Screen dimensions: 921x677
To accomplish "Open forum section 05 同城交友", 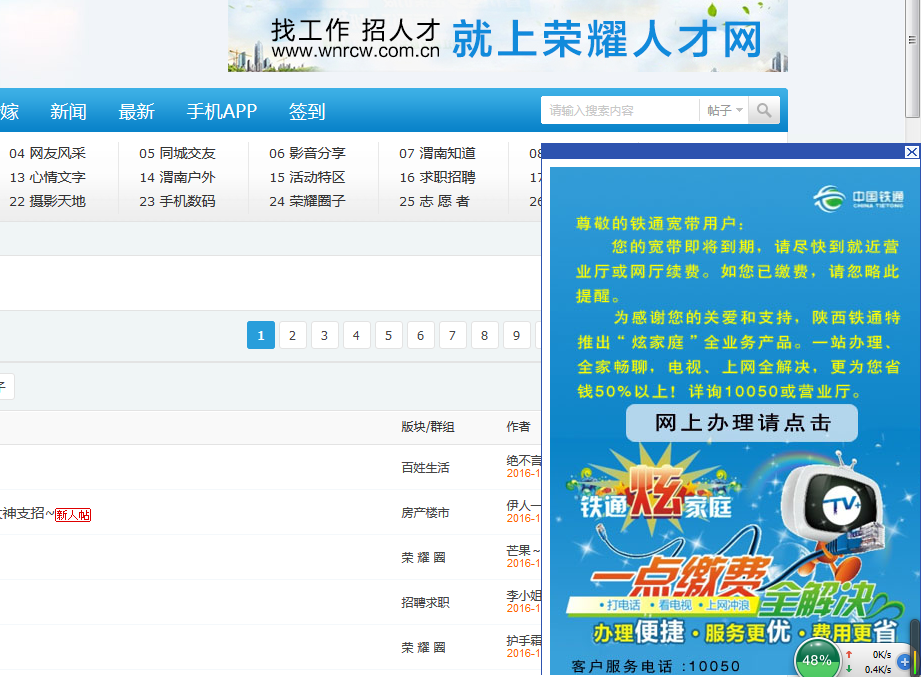I will (177, 153).
